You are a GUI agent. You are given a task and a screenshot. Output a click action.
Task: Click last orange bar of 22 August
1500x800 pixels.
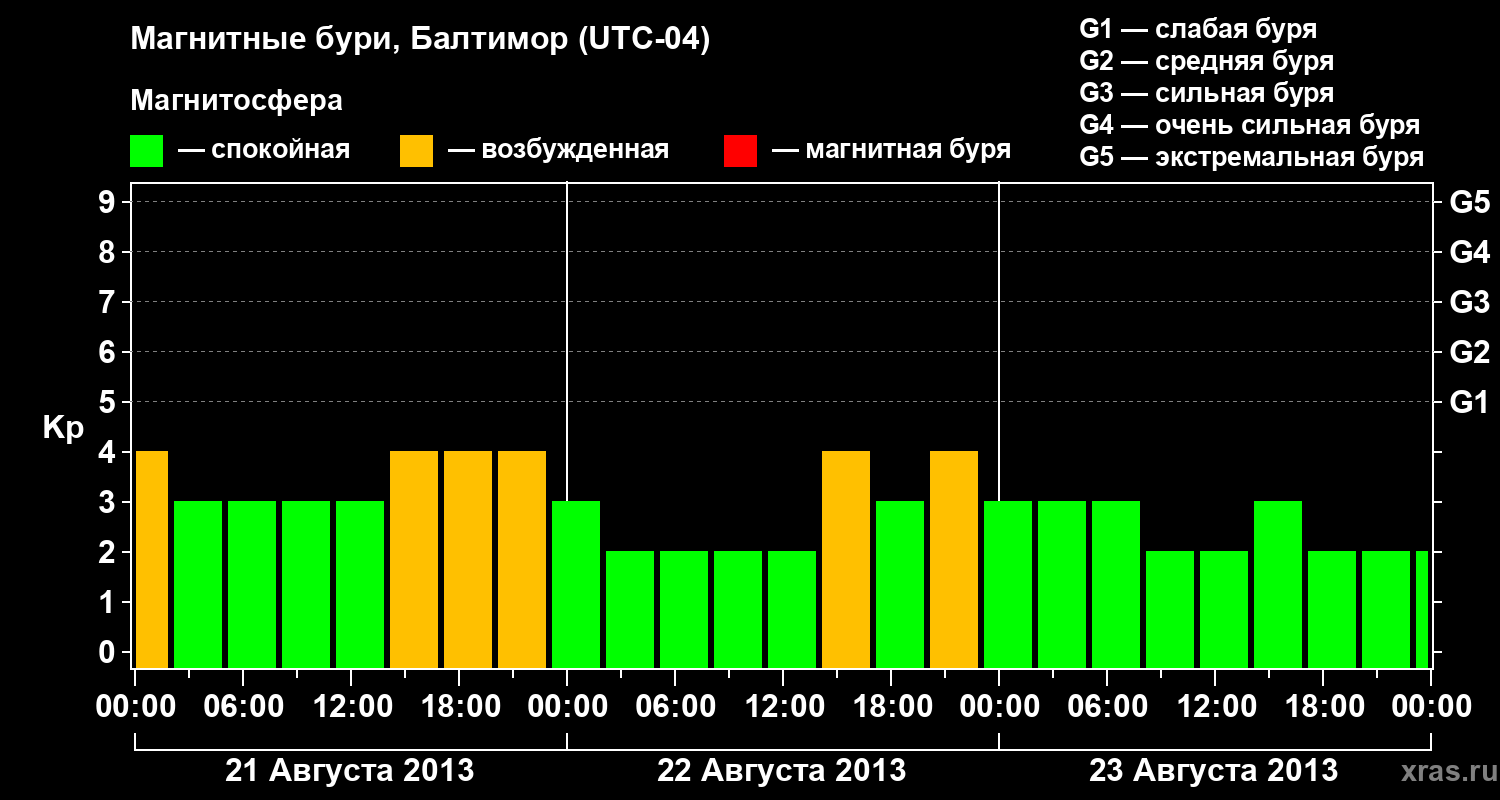click(954, 560)
